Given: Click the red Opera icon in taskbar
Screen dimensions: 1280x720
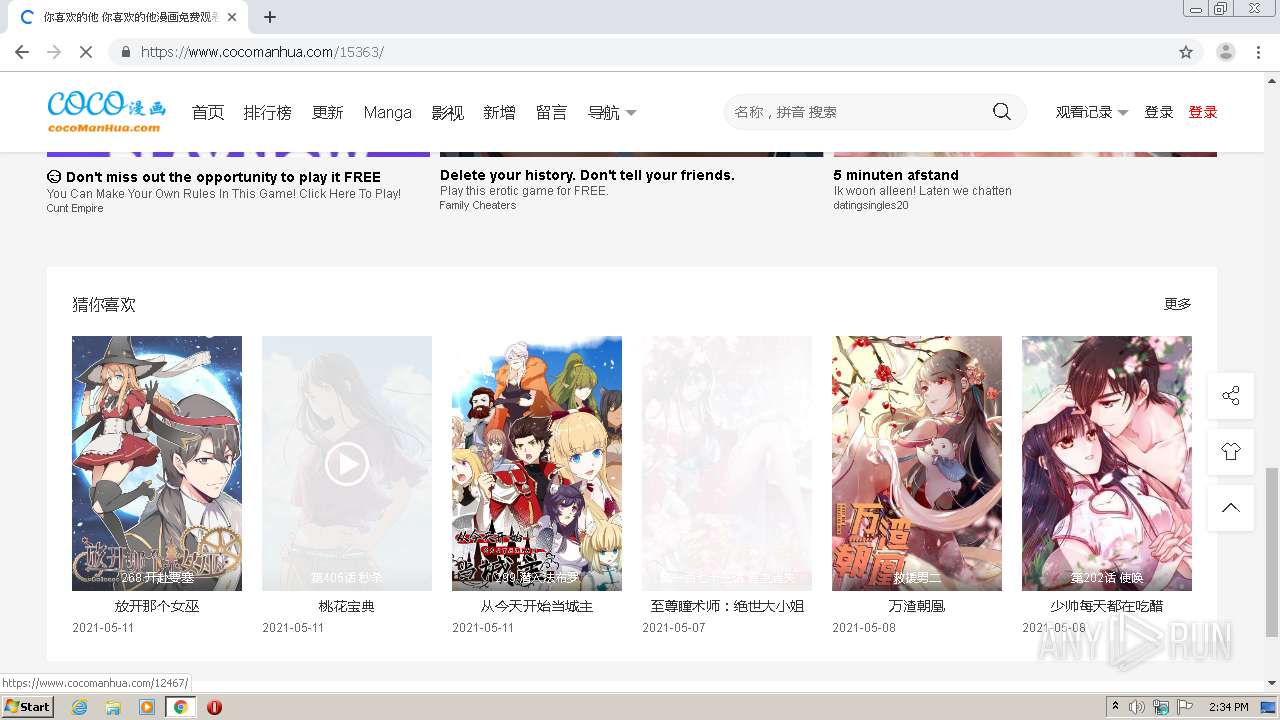Looking at the screenshot, I should click(214, 707).
